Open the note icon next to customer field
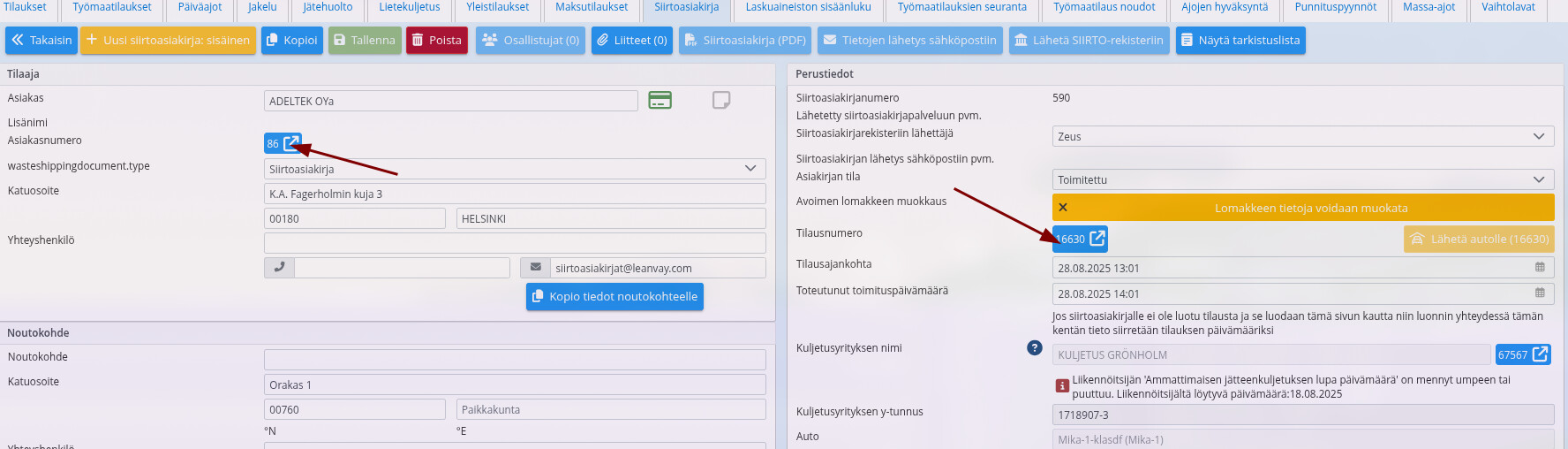This screenshot has width=1568, height=449. (721, 101)
